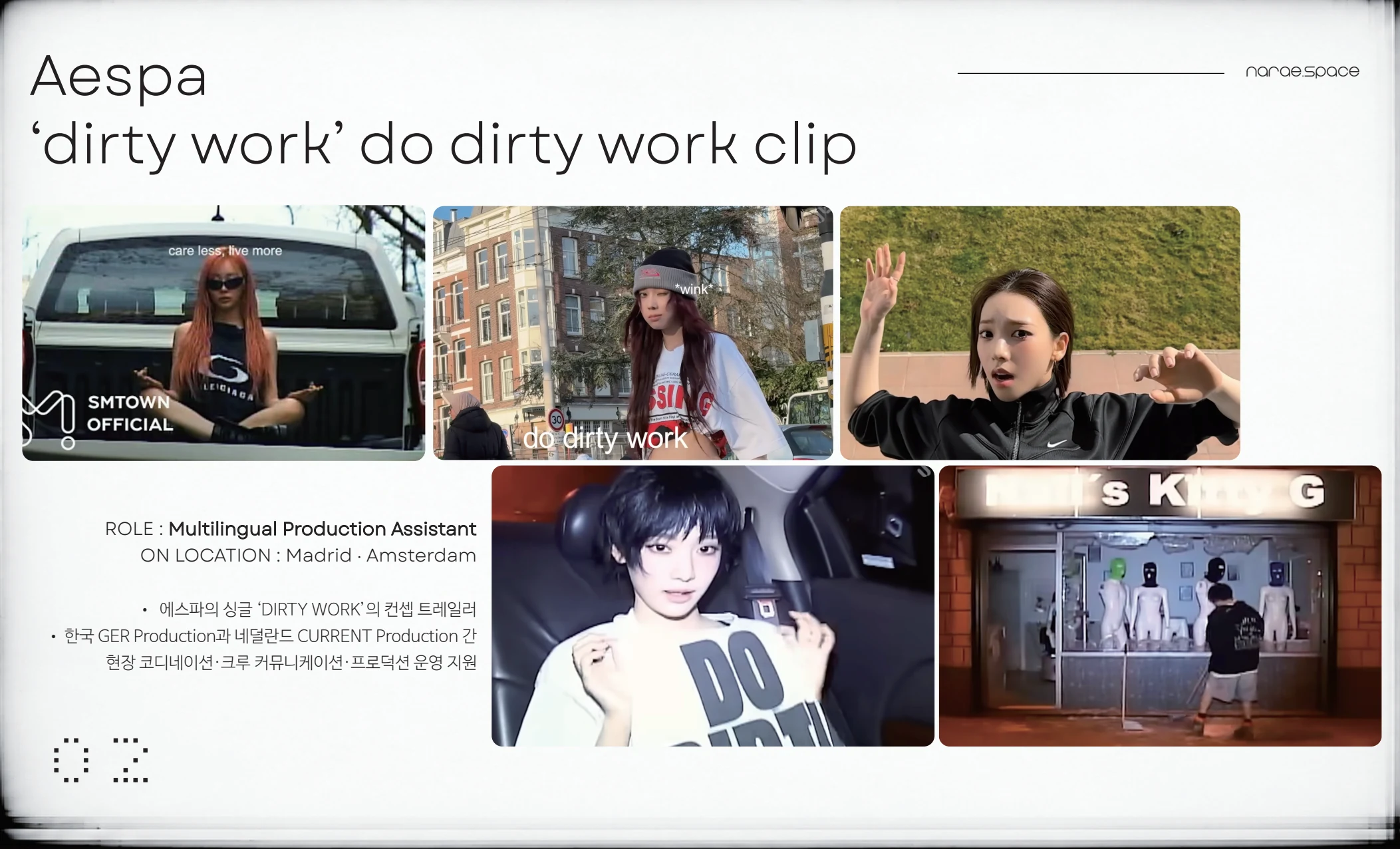Viewport: 1400px width, 849px height.
Task: Click the 'DIRTY WORK' concept trailer bullet line
Action: [310, 609]
